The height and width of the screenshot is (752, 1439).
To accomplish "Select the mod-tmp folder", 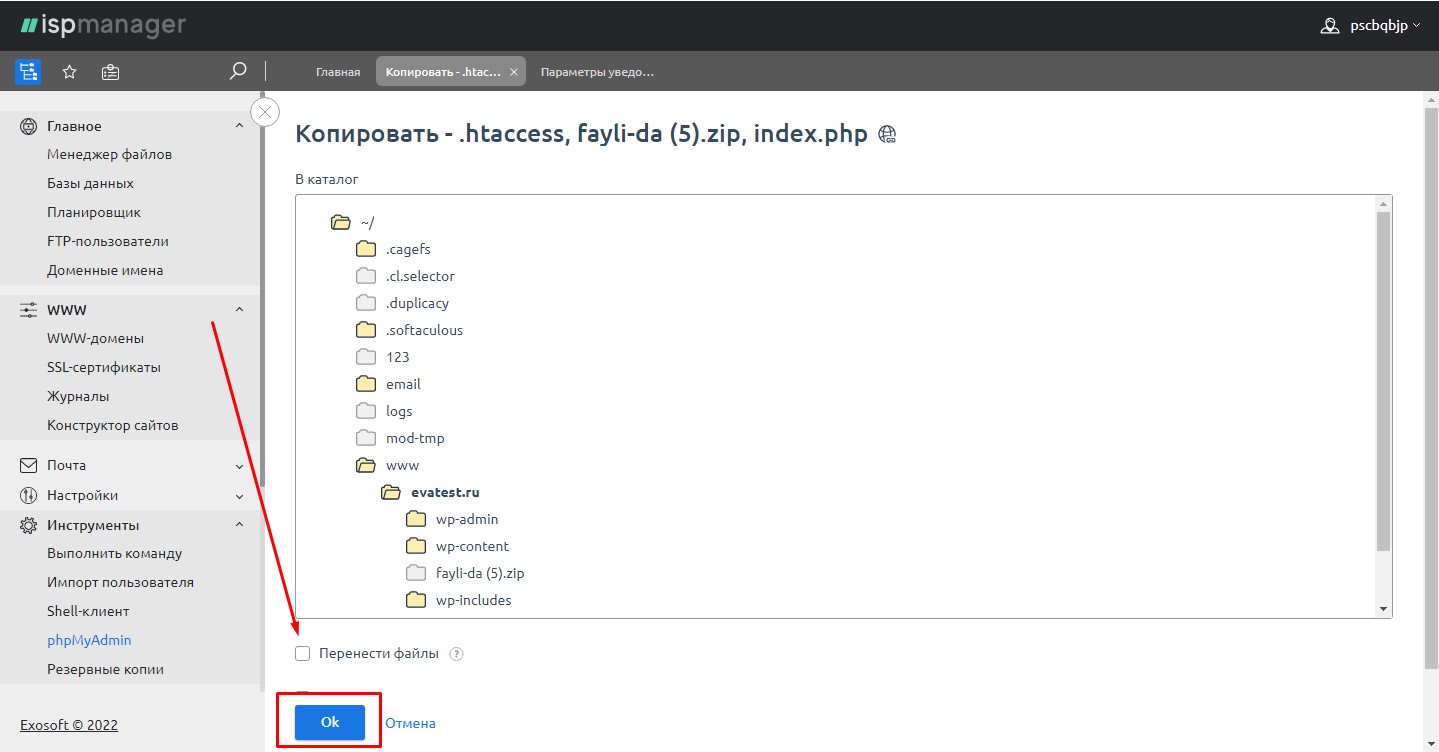I will point(400,438).
